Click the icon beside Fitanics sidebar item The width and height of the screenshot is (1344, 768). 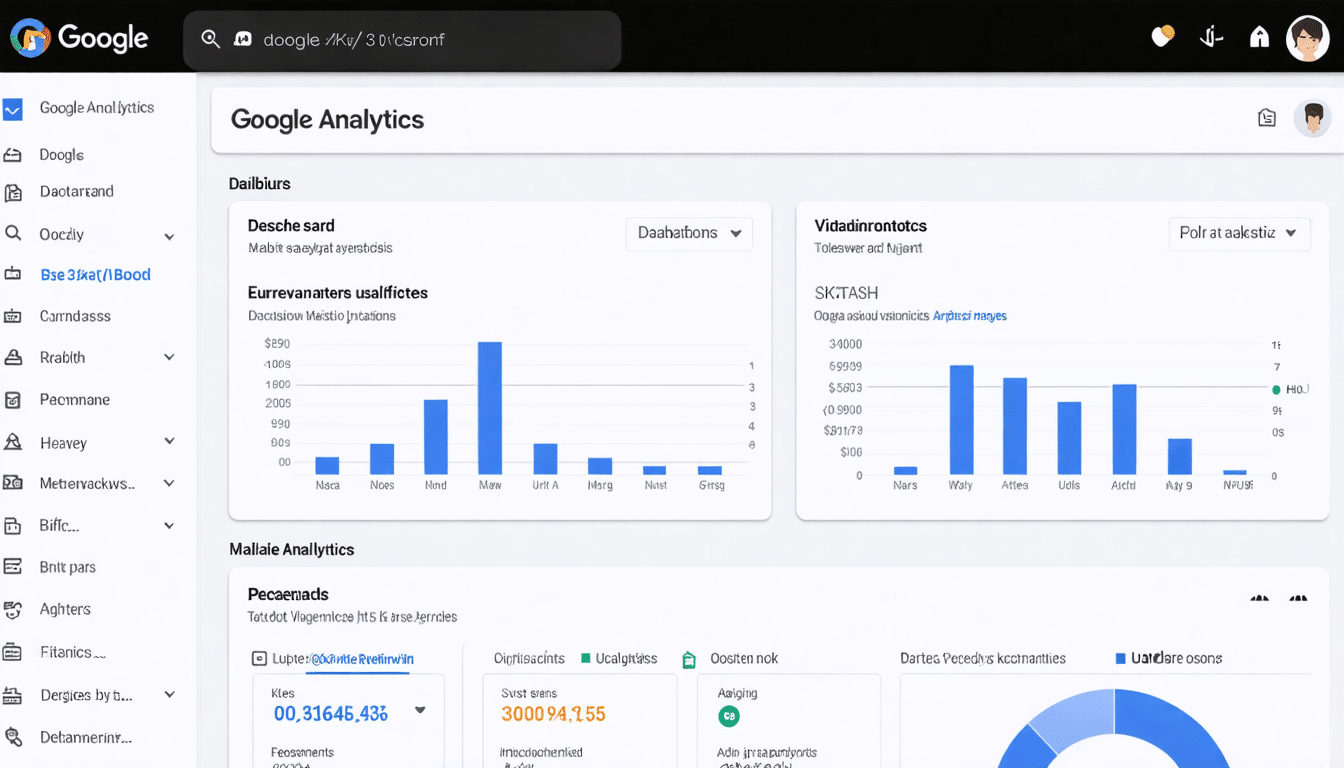[13, 652]
